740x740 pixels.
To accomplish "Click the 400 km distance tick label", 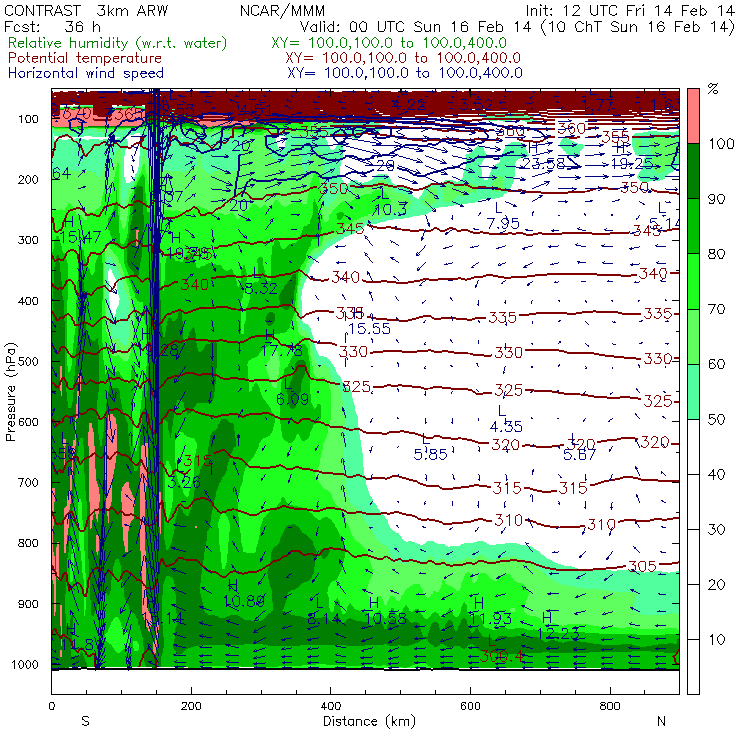I will click(x=331, y=706).
